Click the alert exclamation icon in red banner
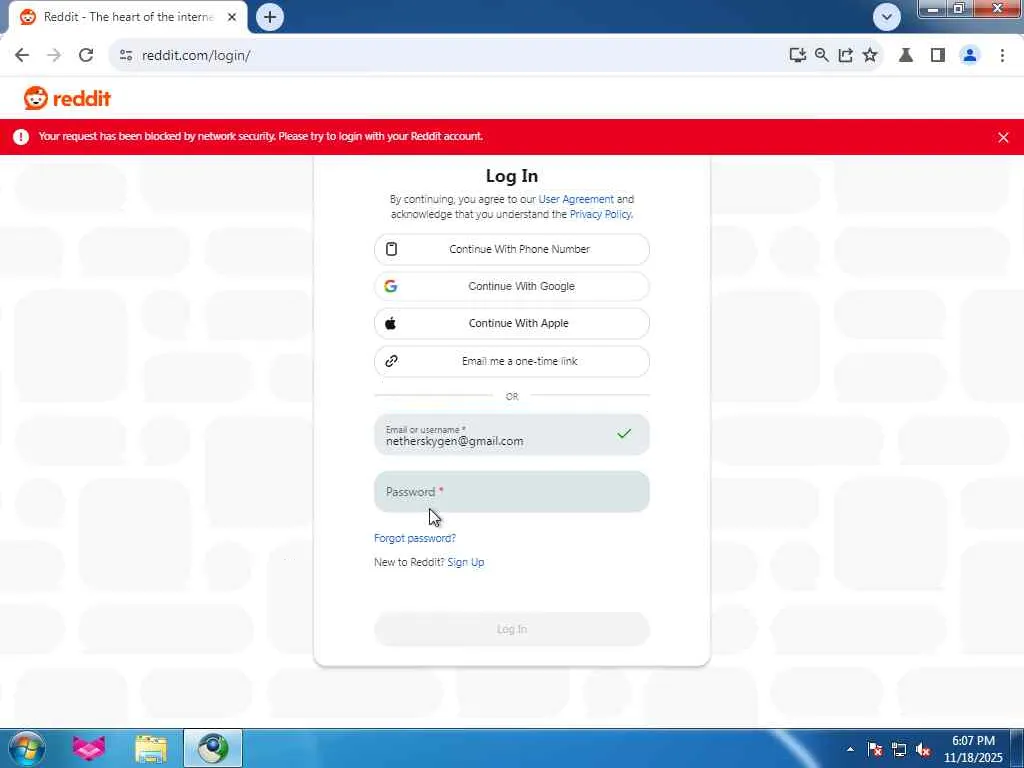Screen dimensions: 1024x768 [21, 136]
